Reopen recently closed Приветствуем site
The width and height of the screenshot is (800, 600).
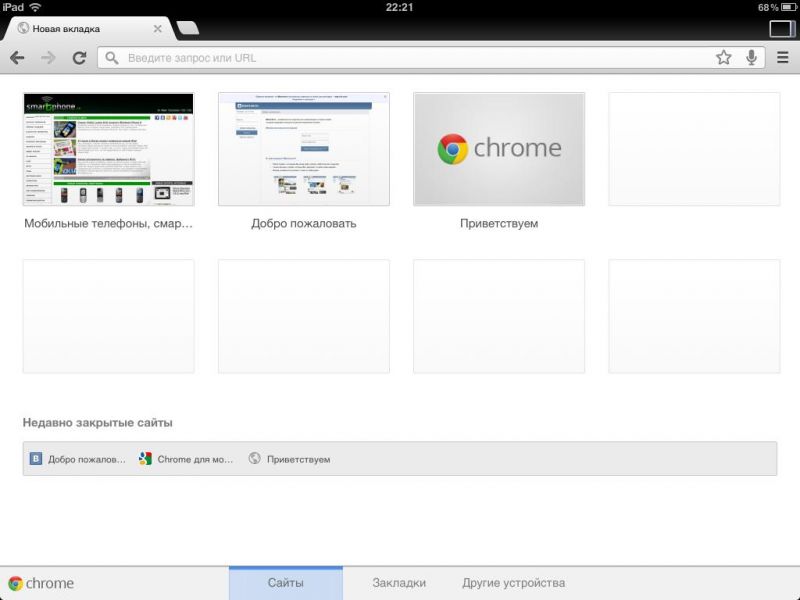pyautogui.click(x=290, y=459)
